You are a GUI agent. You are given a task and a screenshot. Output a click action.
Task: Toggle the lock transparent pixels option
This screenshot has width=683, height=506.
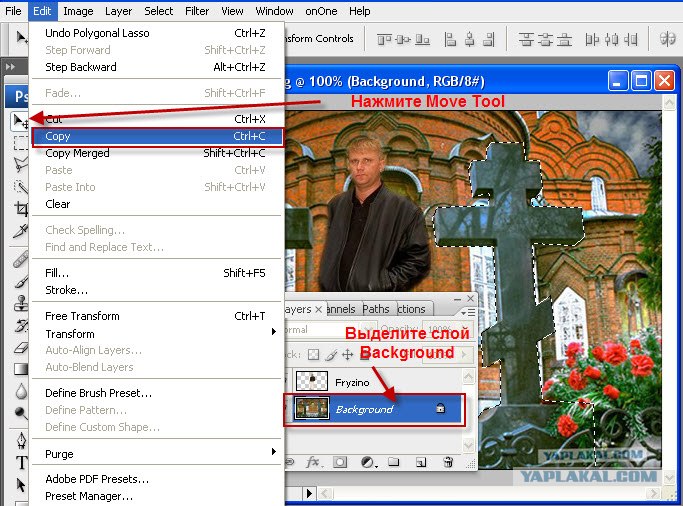click(x=313, y=355)
